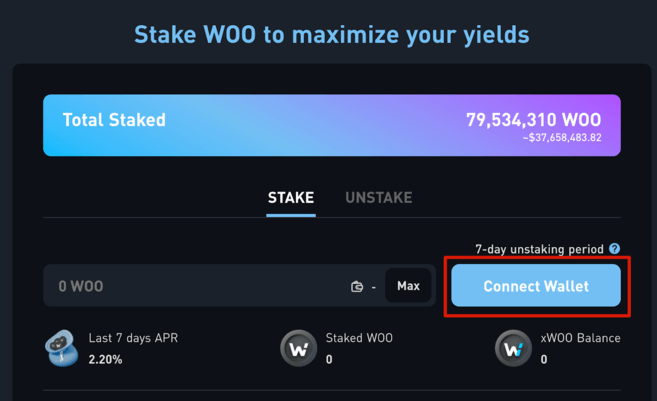Switch to the STAKE tab
Image resolution: width=657 pixels, height=401 pixels.
(291, 198)
